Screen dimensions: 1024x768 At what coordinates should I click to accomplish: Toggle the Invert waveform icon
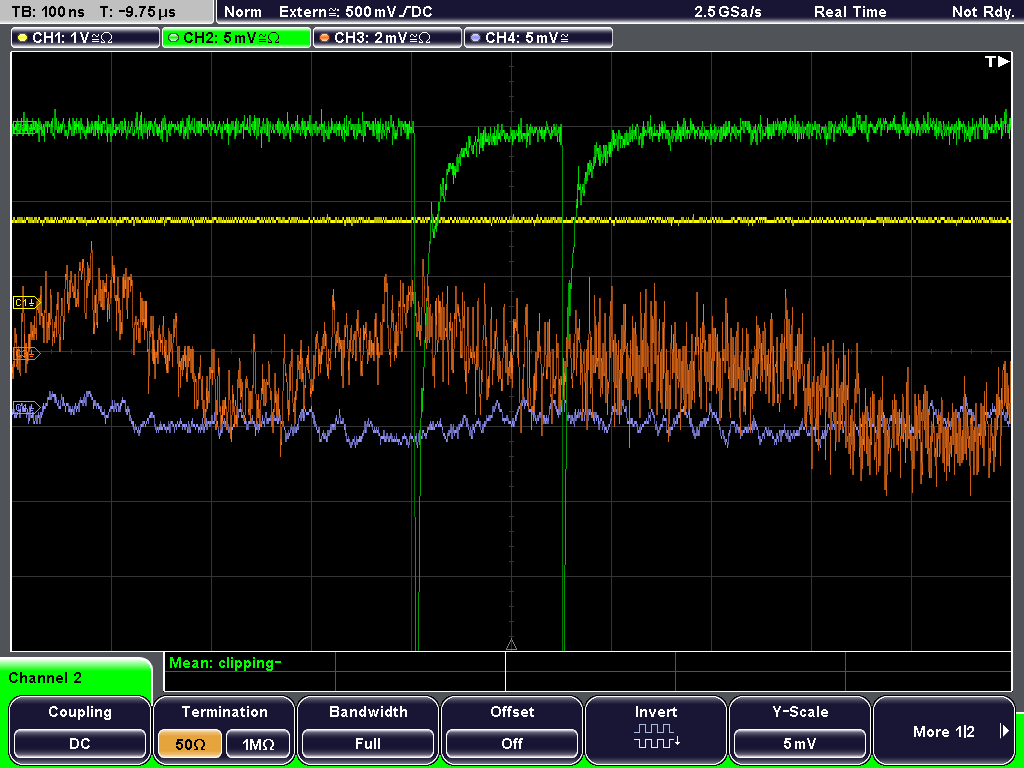656,735
